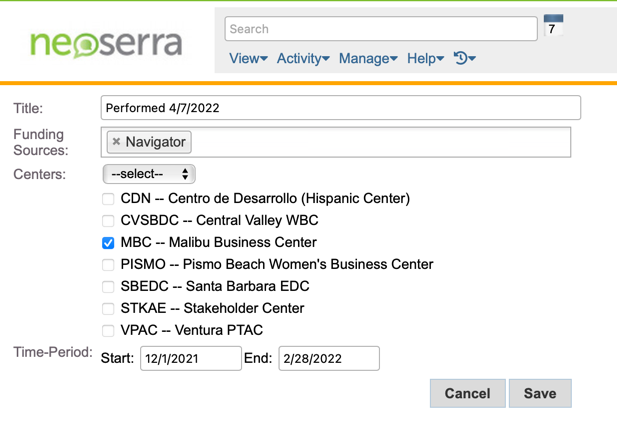Expand the Manage dropdown menu
617x427 pixels.
tap(368, 59)
